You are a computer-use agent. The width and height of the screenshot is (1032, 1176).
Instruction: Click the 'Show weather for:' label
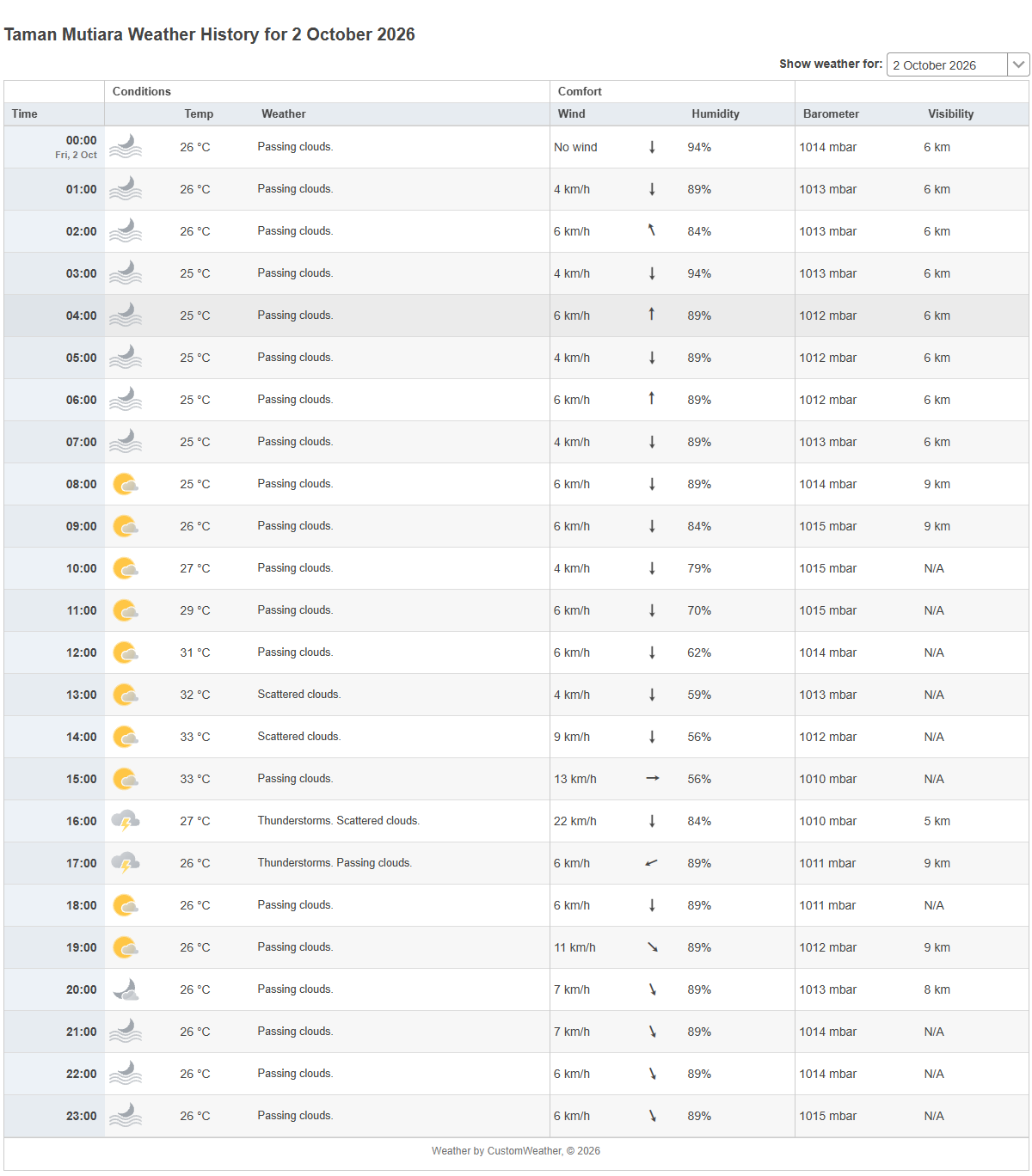pyautogui.click(x=831, y=64)
